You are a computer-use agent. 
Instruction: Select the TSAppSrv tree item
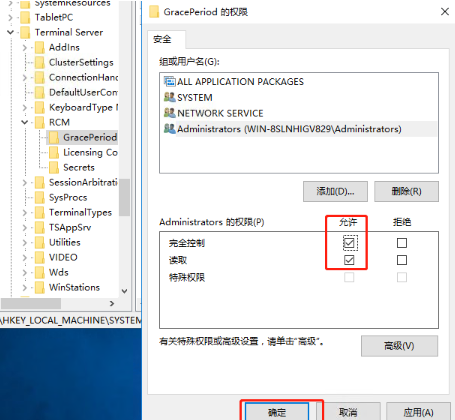(x=70, y=227)
